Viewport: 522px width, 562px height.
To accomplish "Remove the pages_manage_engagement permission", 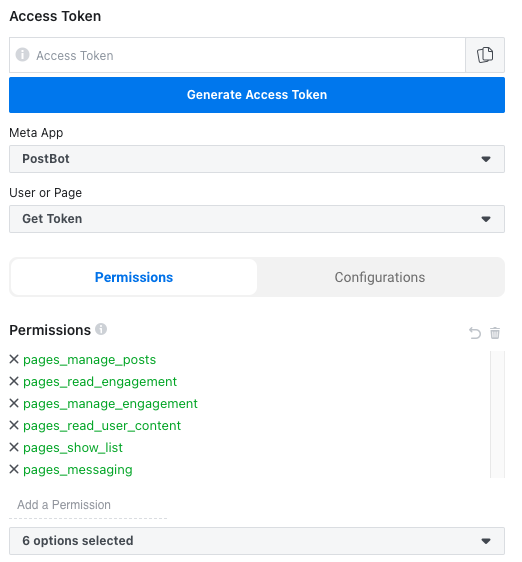I will pos(14,403).
